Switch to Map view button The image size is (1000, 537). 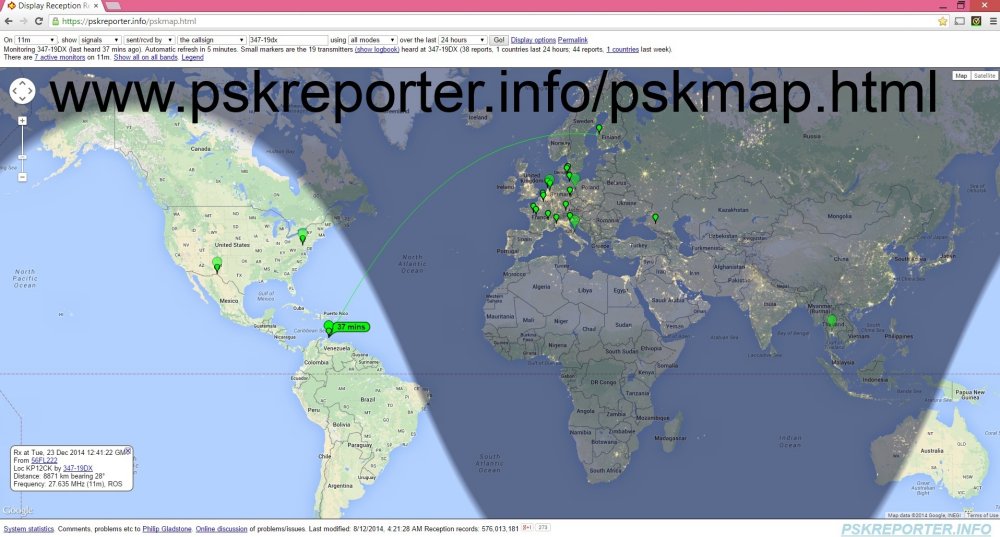point(961,75)
